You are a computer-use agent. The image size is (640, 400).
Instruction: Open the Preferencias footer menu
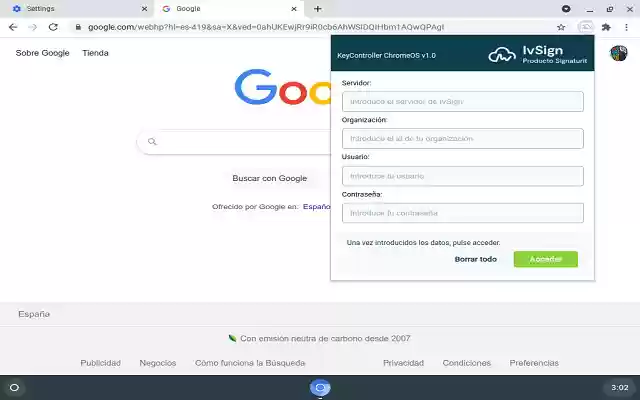tap(534, 363)
